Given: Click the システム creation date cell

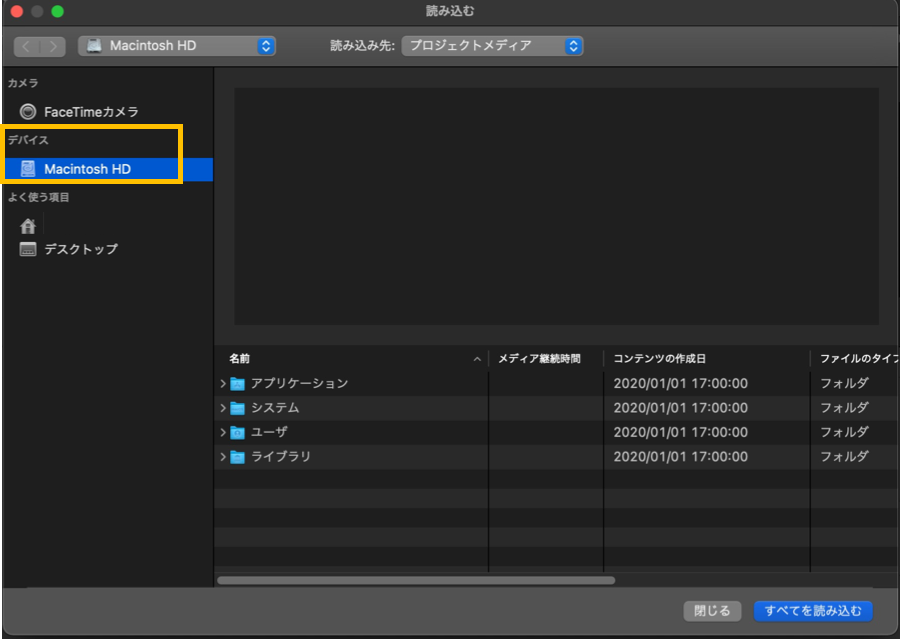Looking at the screenshot, I should [681, 408].
